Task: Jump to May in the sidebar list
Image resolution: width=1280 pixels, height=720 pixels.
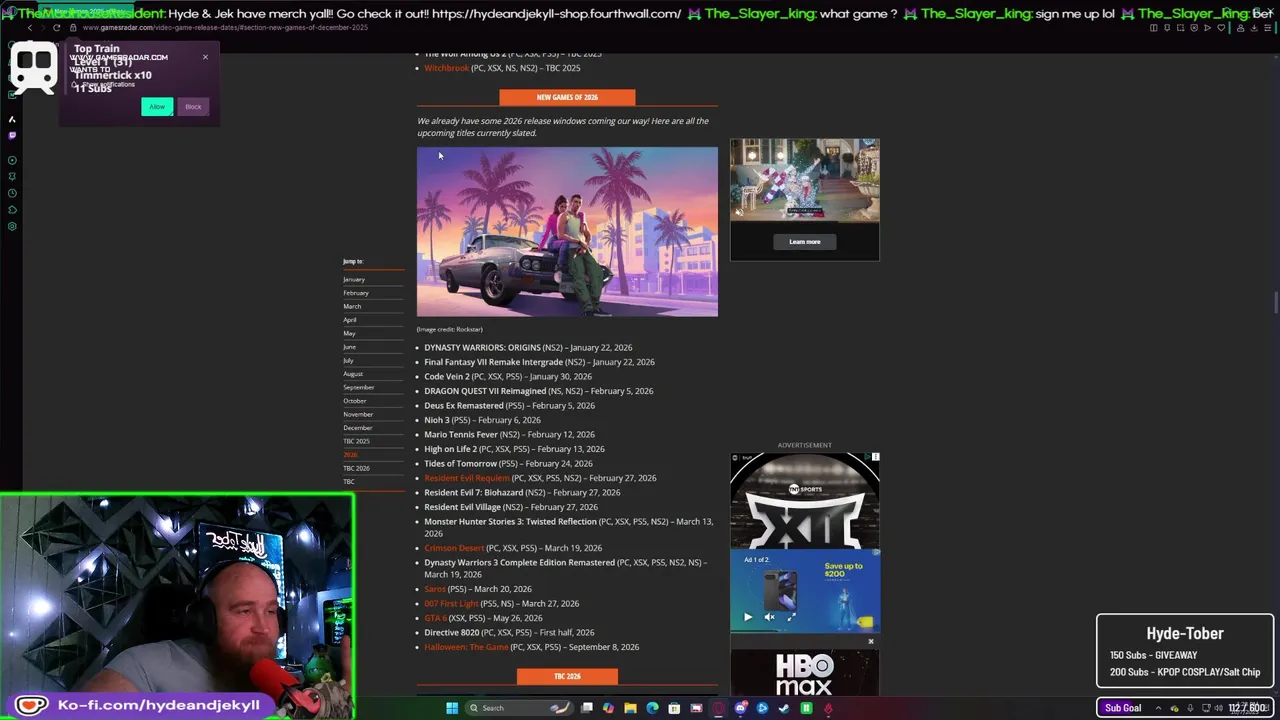Action: pos(349,333)
